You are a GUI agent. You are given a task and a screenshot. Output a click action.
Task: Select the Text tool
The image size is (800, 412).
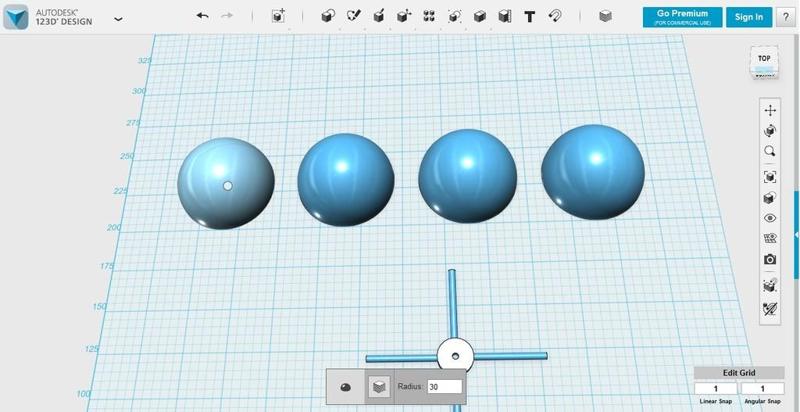[x=530, y=17]
